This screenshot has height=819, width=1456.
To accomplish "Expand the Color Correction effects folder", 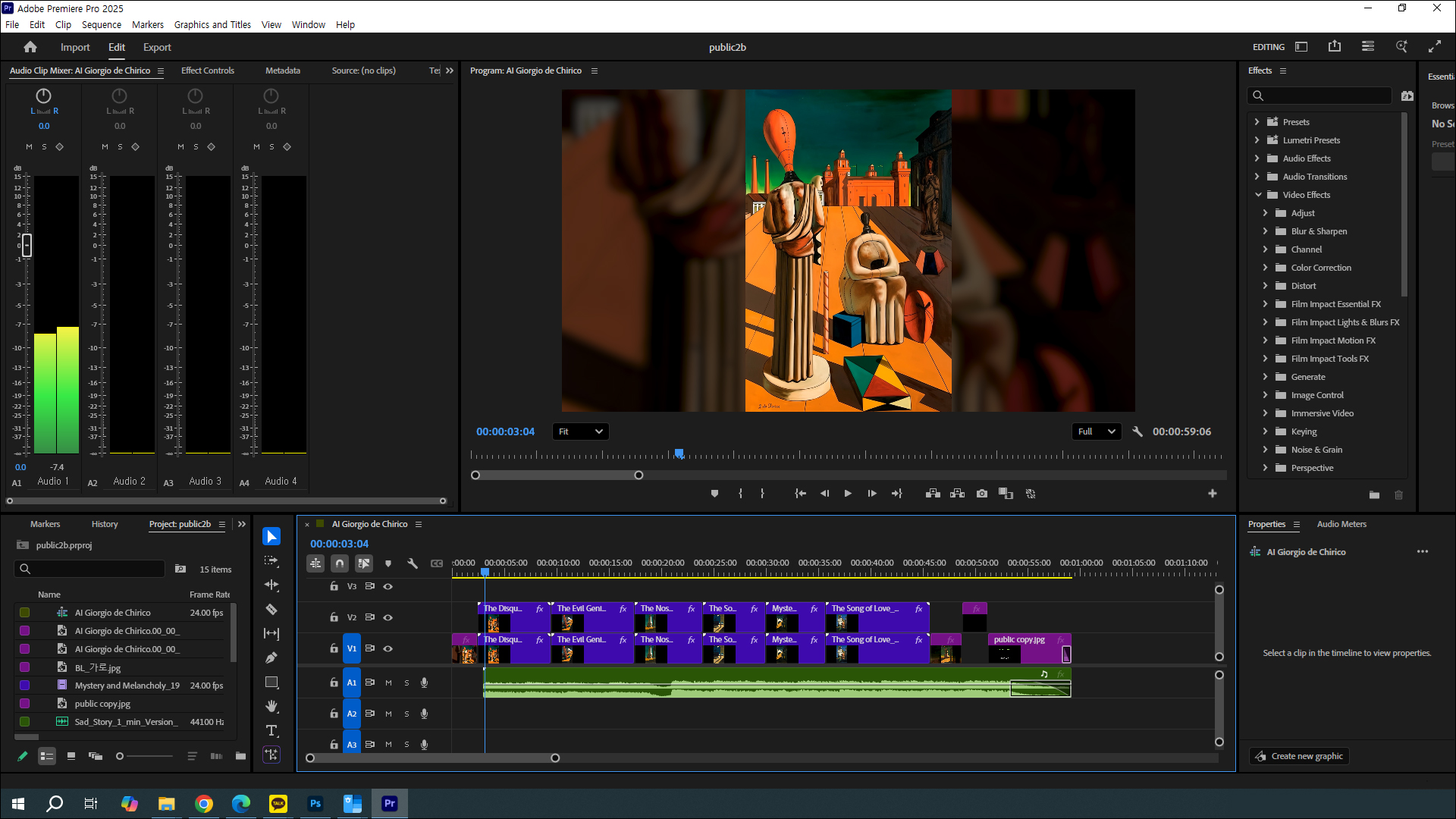I will 1265,268.
